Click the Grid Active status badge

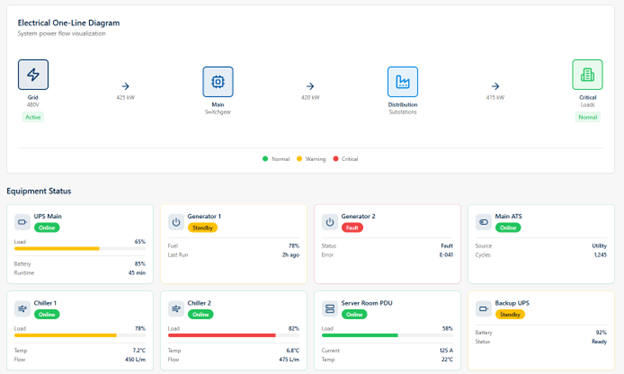[33, 117]
